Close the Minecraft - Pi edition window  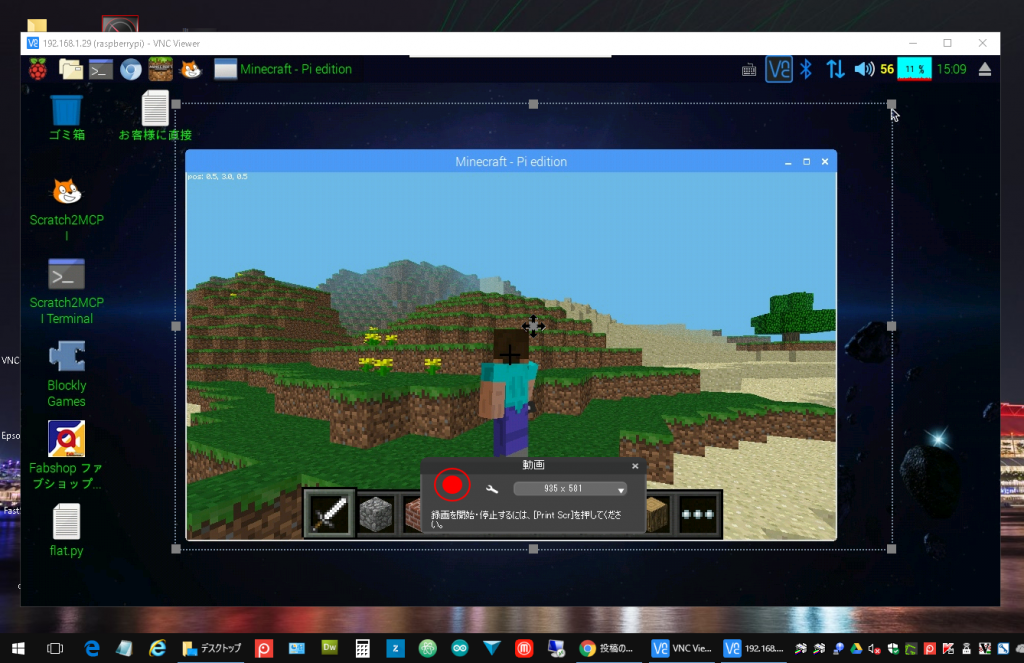pyautogui.click(x=825, y=161)
